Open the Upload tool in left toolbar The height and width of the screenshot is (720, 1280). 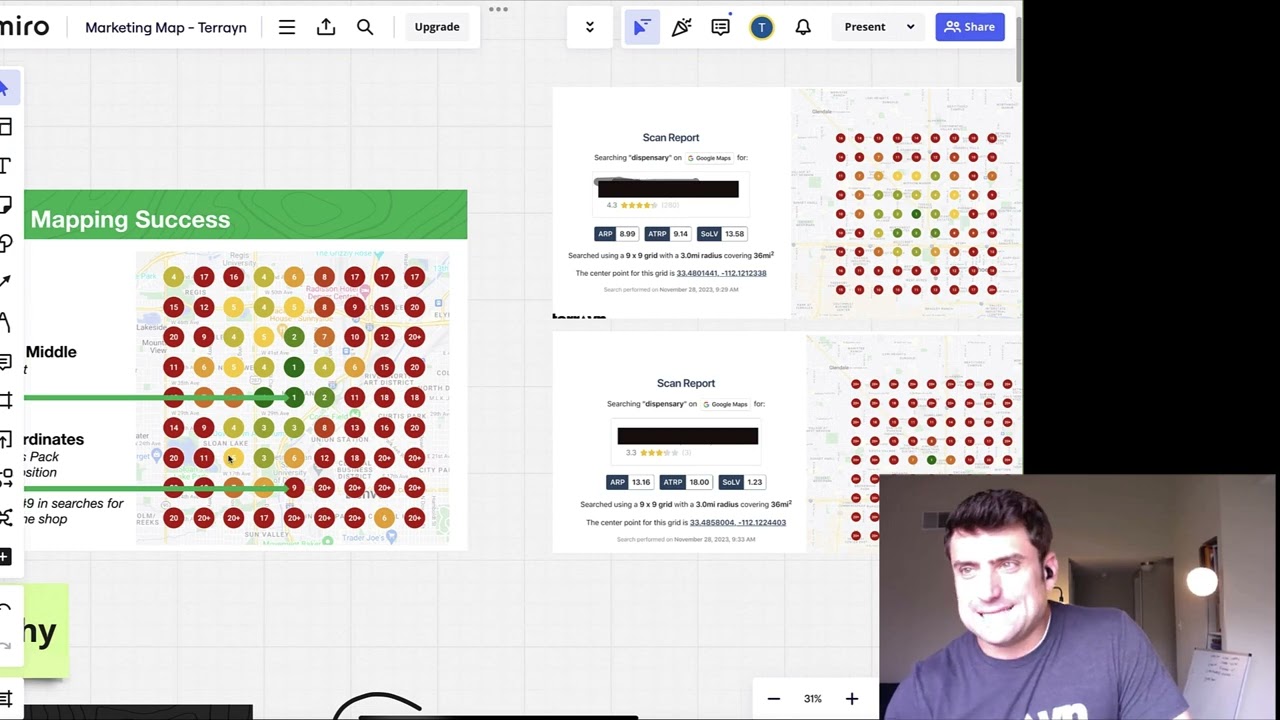tap(5, 439)
